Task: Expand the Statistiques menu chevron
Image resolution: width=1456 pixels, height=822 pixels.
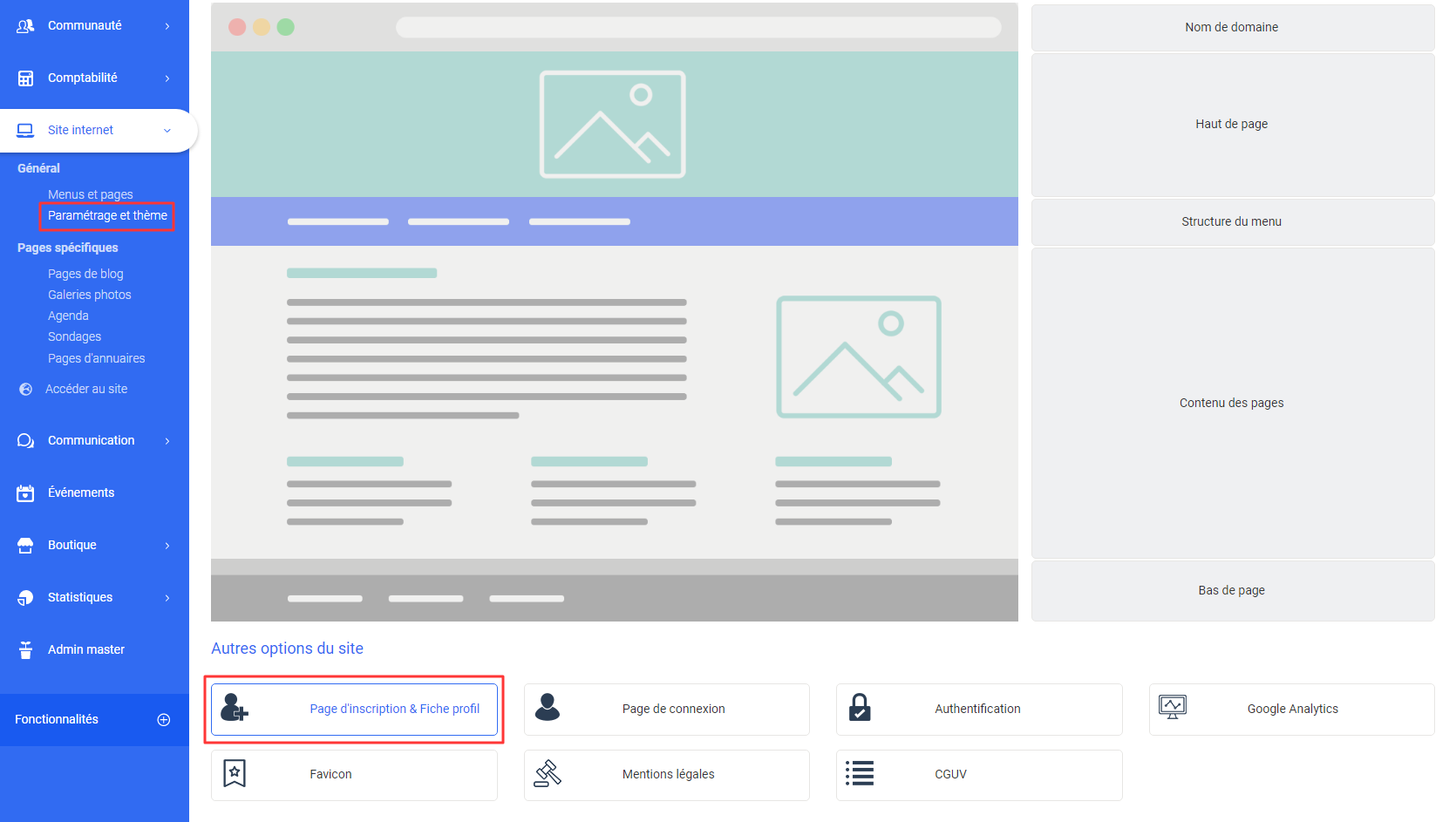Action: (167, 598)
